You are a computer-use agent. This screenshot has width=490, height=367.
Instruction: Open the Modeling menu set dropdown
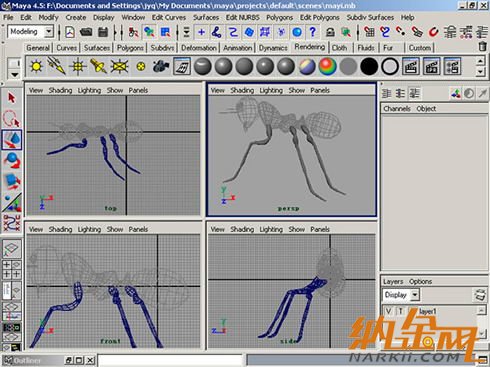49,32
